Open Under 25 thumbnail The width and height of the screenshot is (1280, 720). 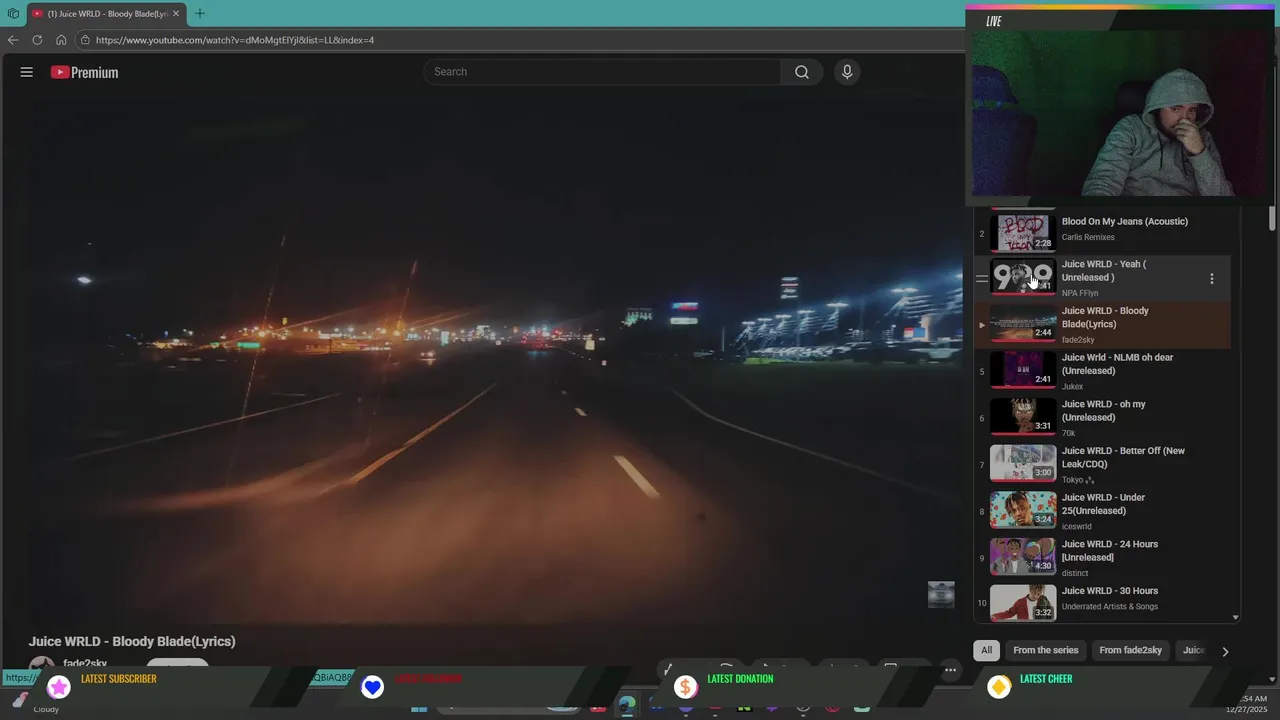pos(1023,511)
